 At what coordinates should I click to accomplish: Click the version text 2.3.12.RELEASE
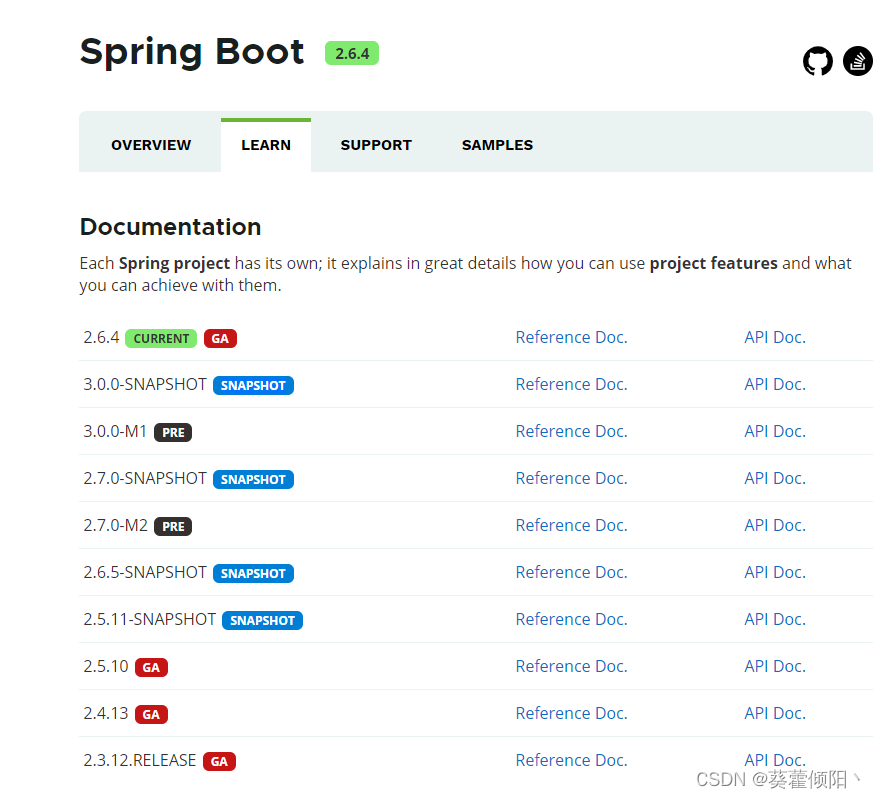(140, 761)
